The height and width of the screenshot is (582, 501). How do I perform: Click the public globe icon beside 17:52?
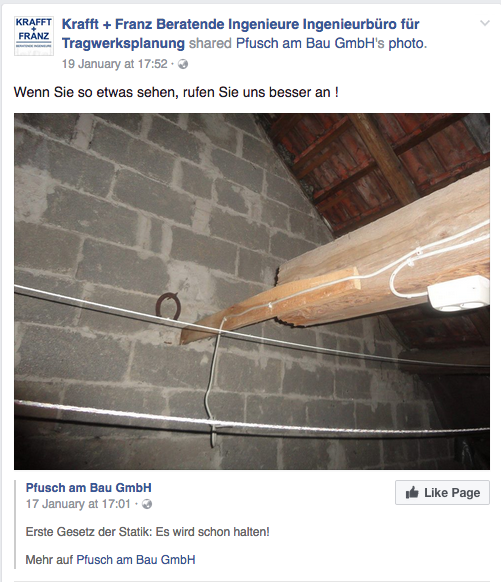tap(183, 64)
